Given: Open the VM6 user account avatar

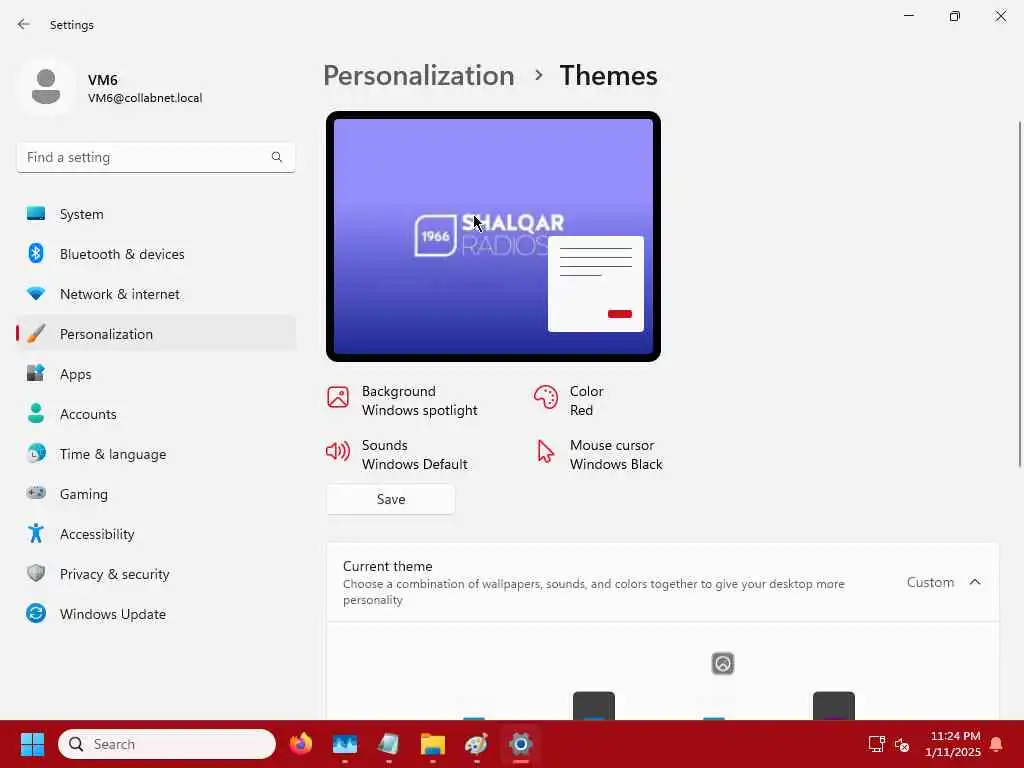Looking at the screenshot, I should click(46, 87).
